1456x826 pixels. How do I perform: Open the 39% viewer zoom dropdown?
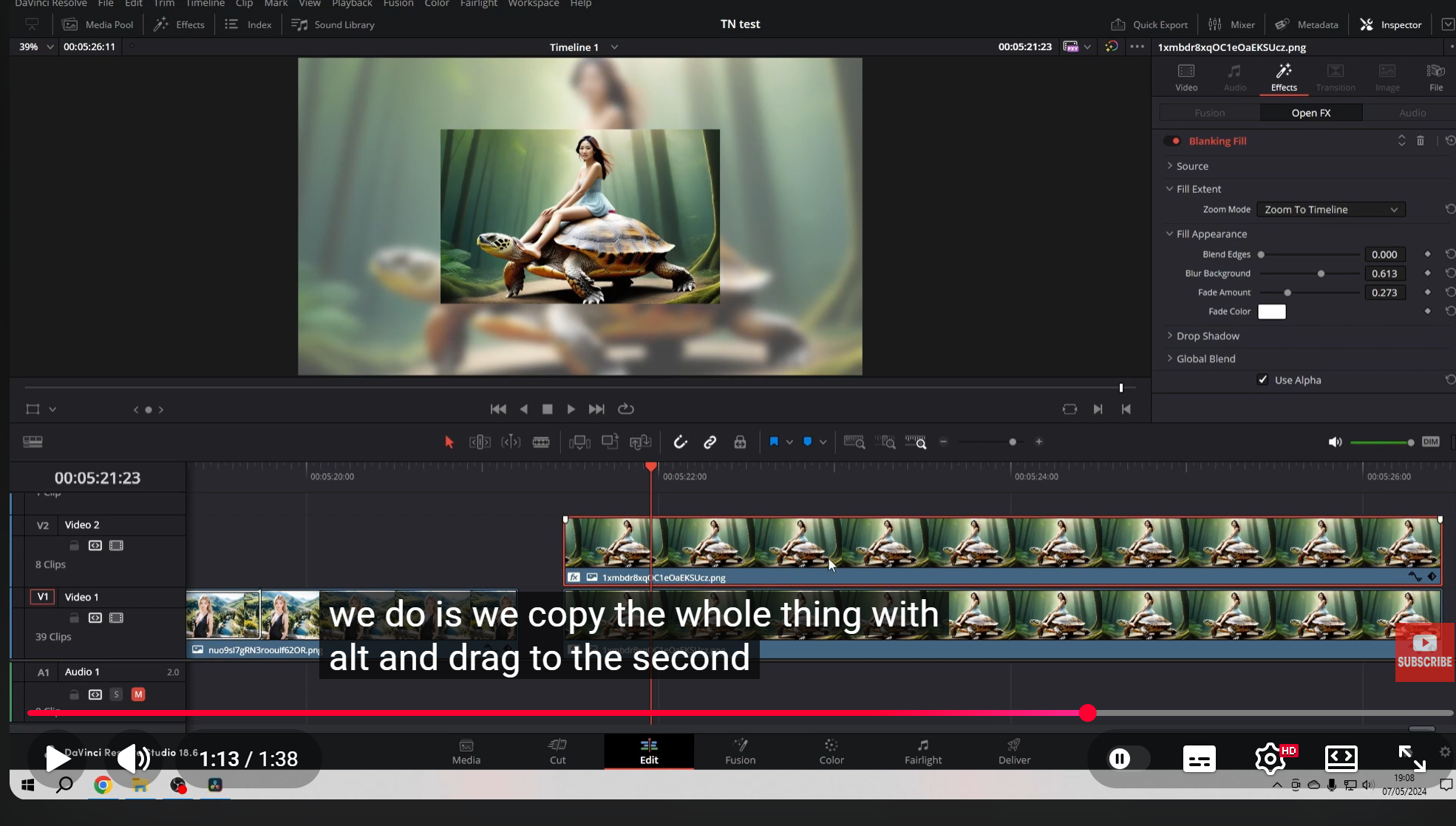[35, 47]
